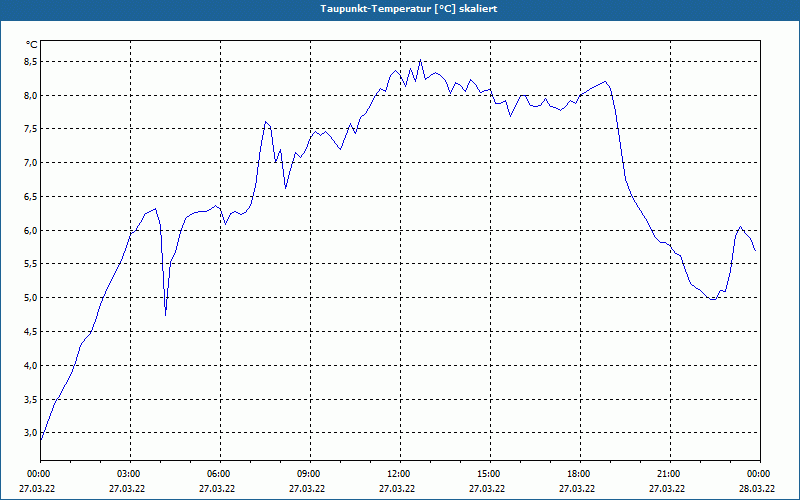Click the 4,0 temperature axis label

(x=32, y=365)
